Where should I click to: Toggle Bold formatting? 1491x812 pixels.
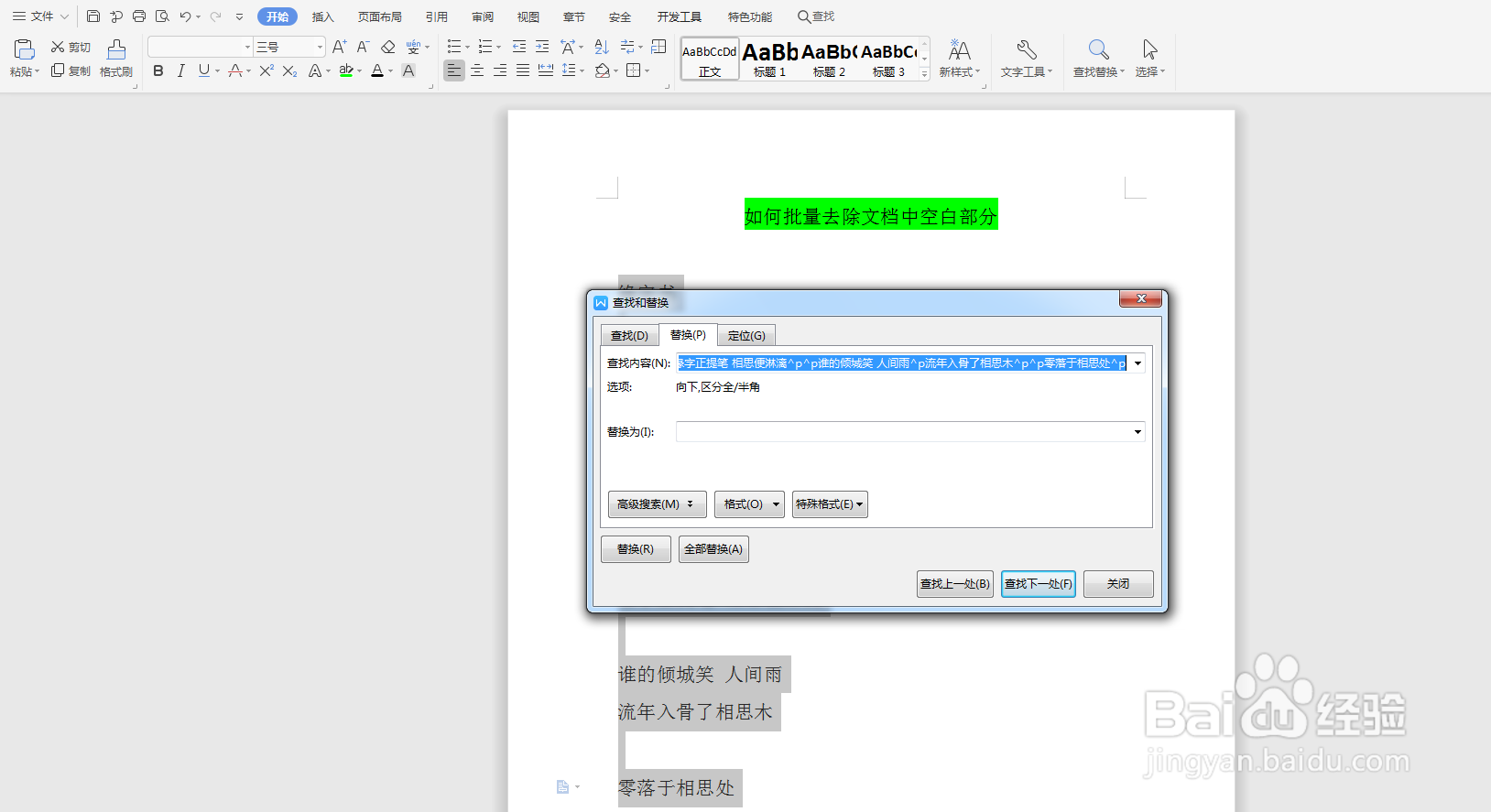(158, 70)
